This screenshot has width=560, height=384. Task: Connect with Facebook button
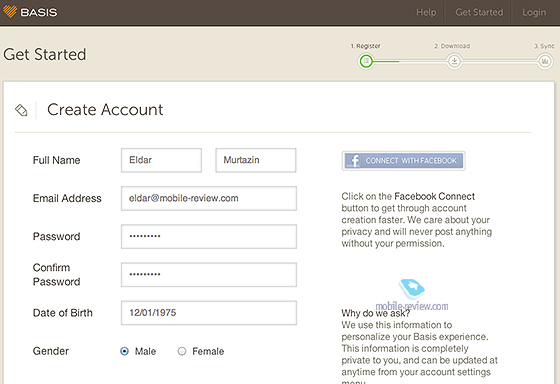click(404, 161)
